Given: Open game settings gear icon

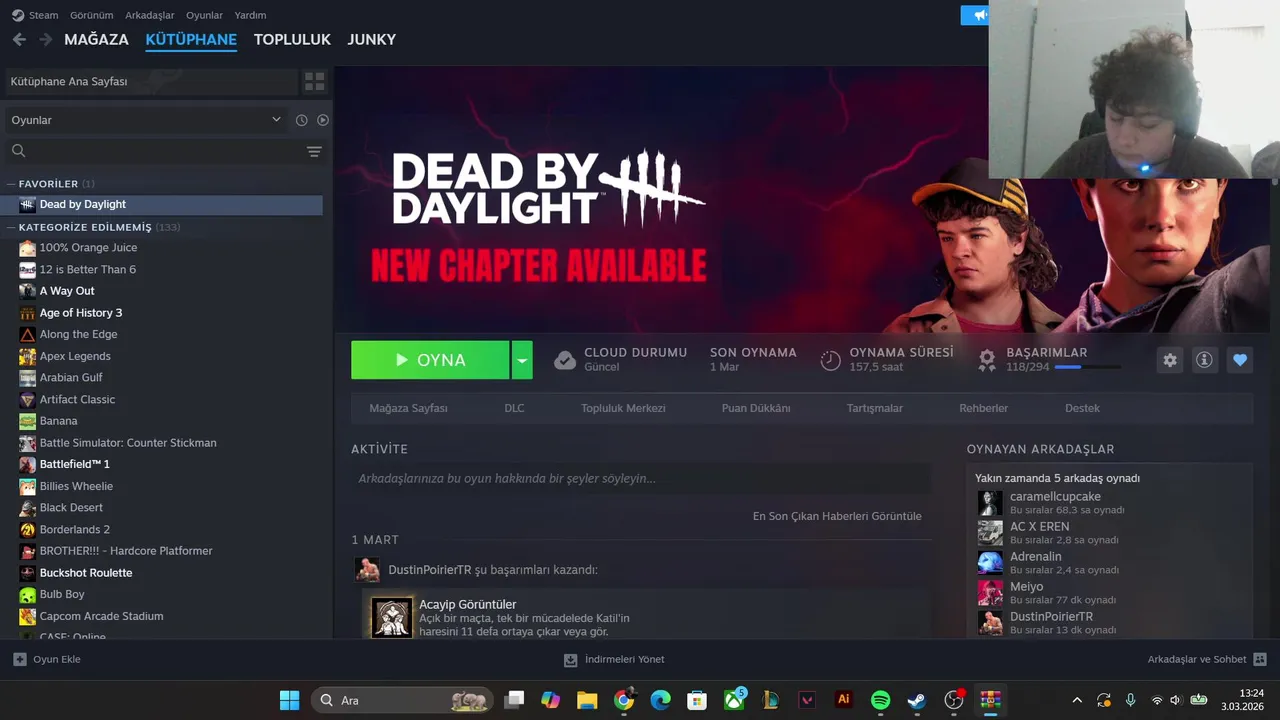Looking at the screenshot, I should tap(1170, 360).
